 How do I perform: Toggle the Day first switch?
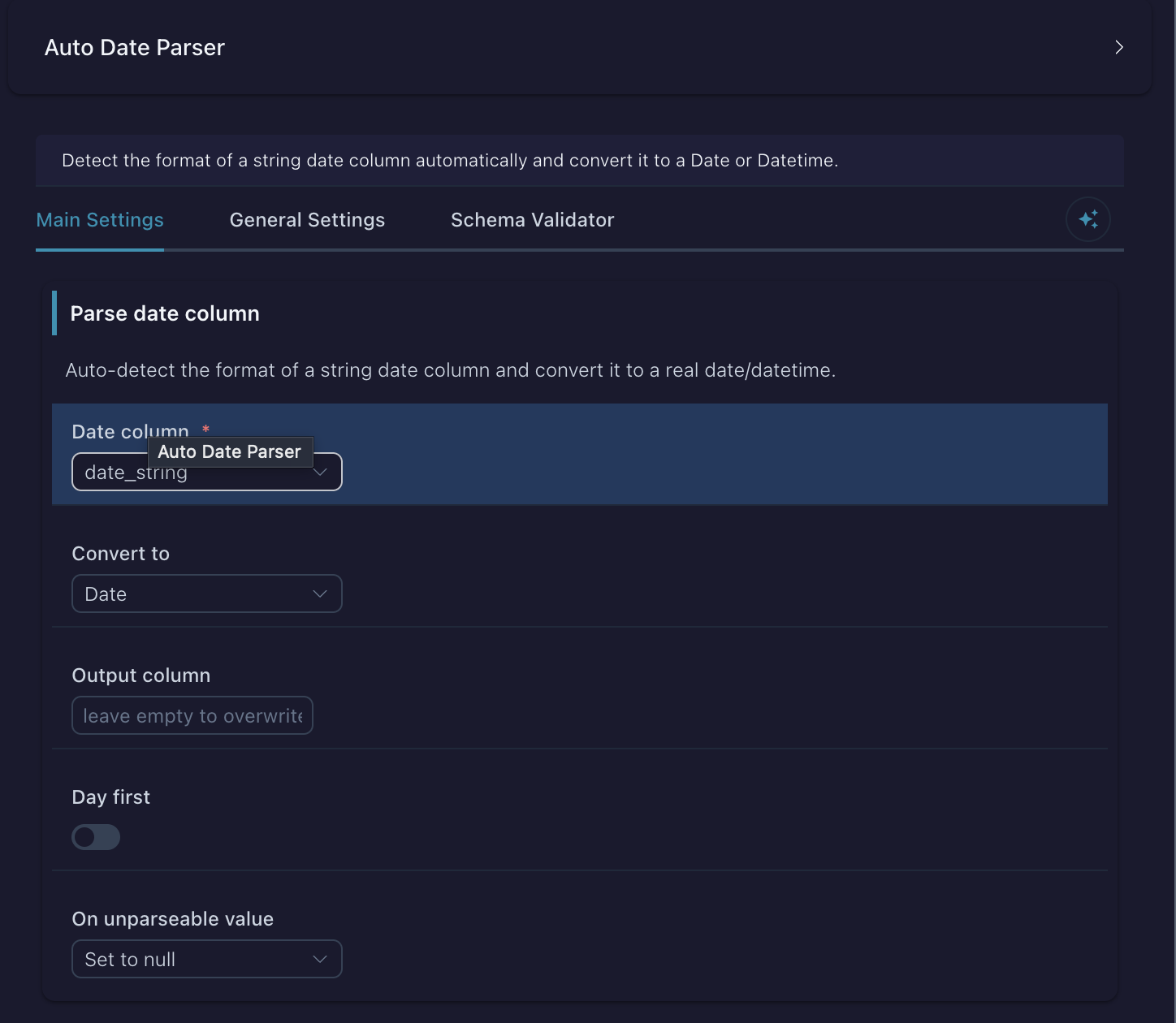click(x=96, y=837)
